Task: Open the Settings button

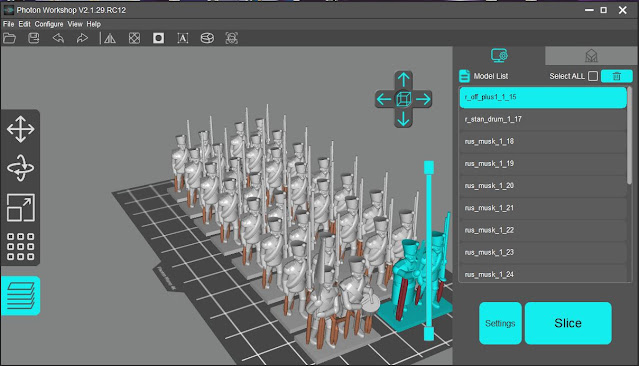Action: [500, 323]
